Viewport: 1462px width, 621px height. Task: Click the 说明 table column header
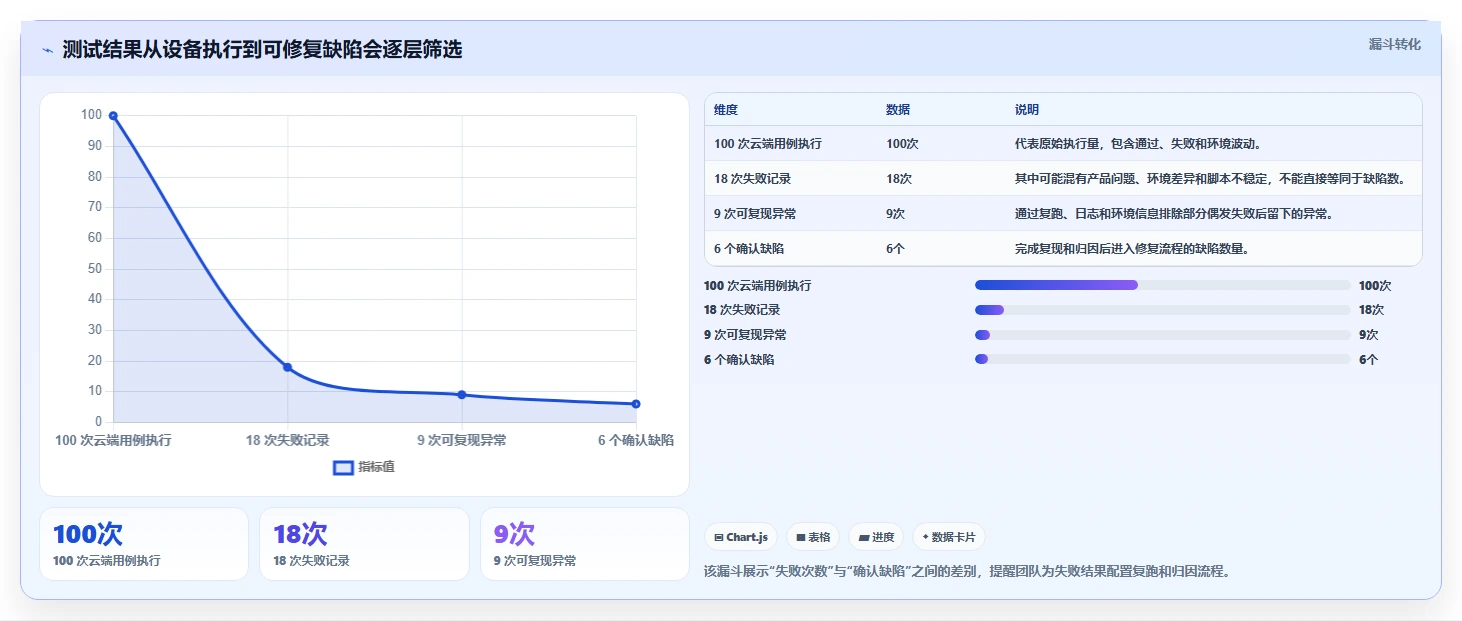(1027, 109)
